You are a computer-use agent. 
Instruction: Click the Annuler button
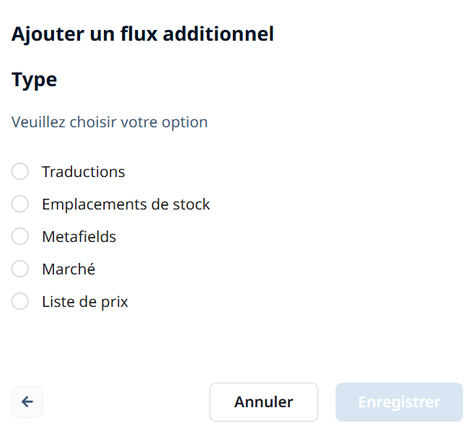coord(264,402)
